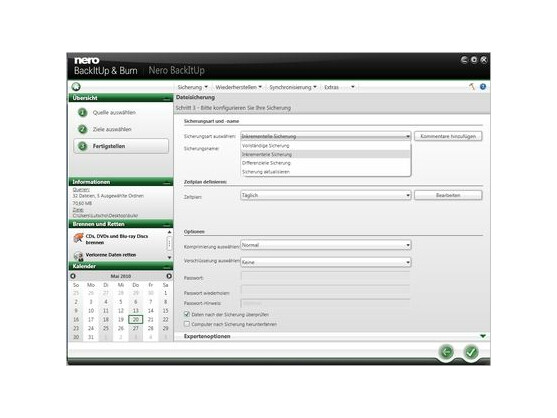
Task: Open the Extras menu
Action: coord(331,87)
